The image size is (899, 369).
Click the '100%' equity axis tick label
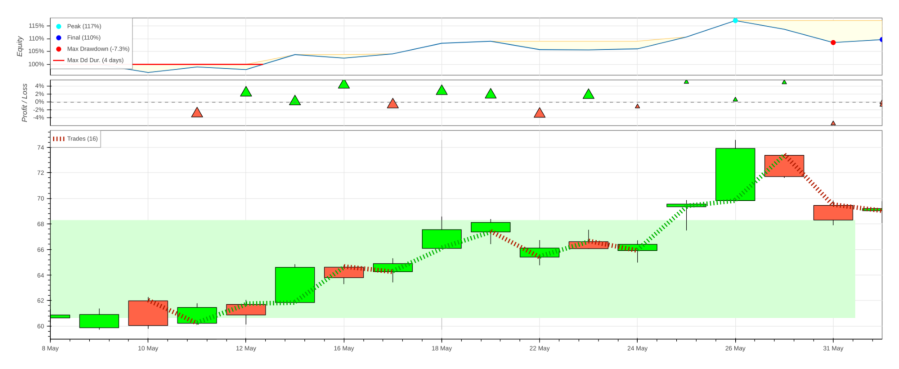coord(37,64)
